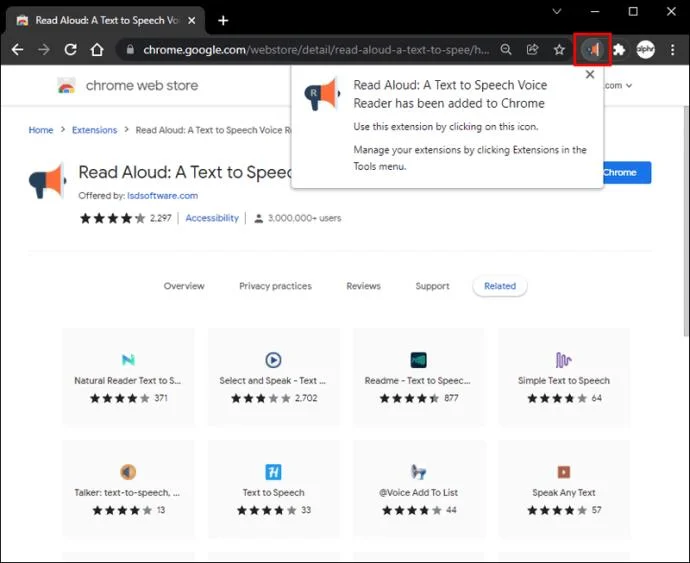This screenshot has height=563, width=690.
Task: Open the Extensions puzzle icon
Action: click(x=619, y=49)
